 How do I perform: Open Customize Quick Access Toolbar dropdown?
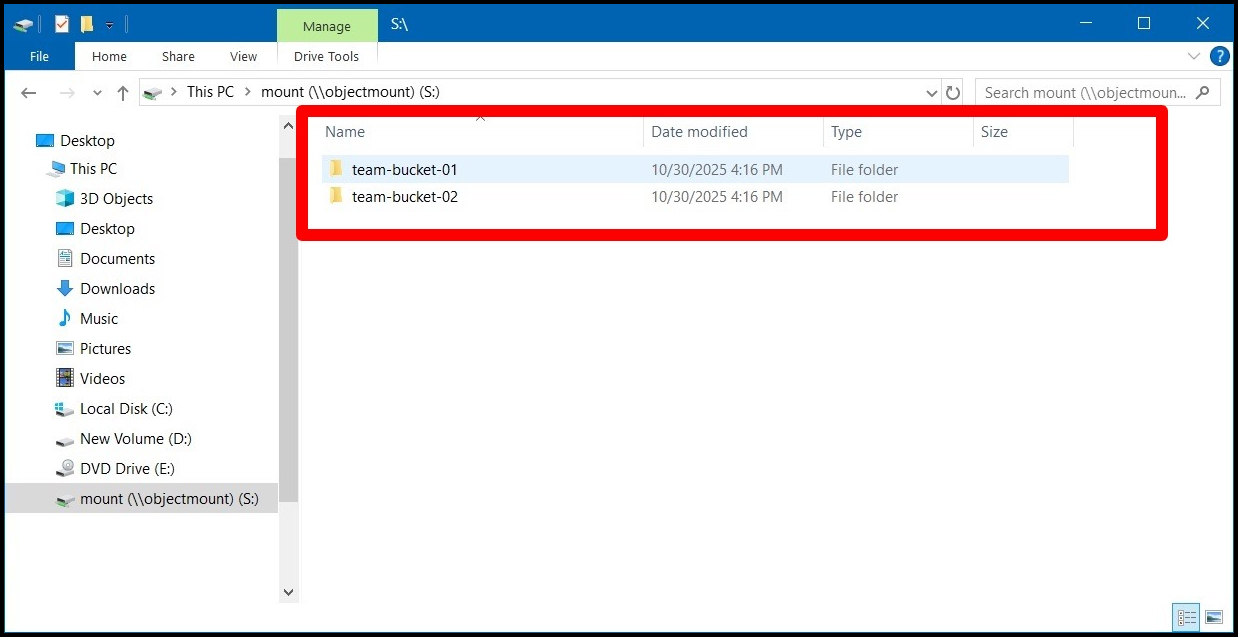pyautogui.click(x=109, y=25)
